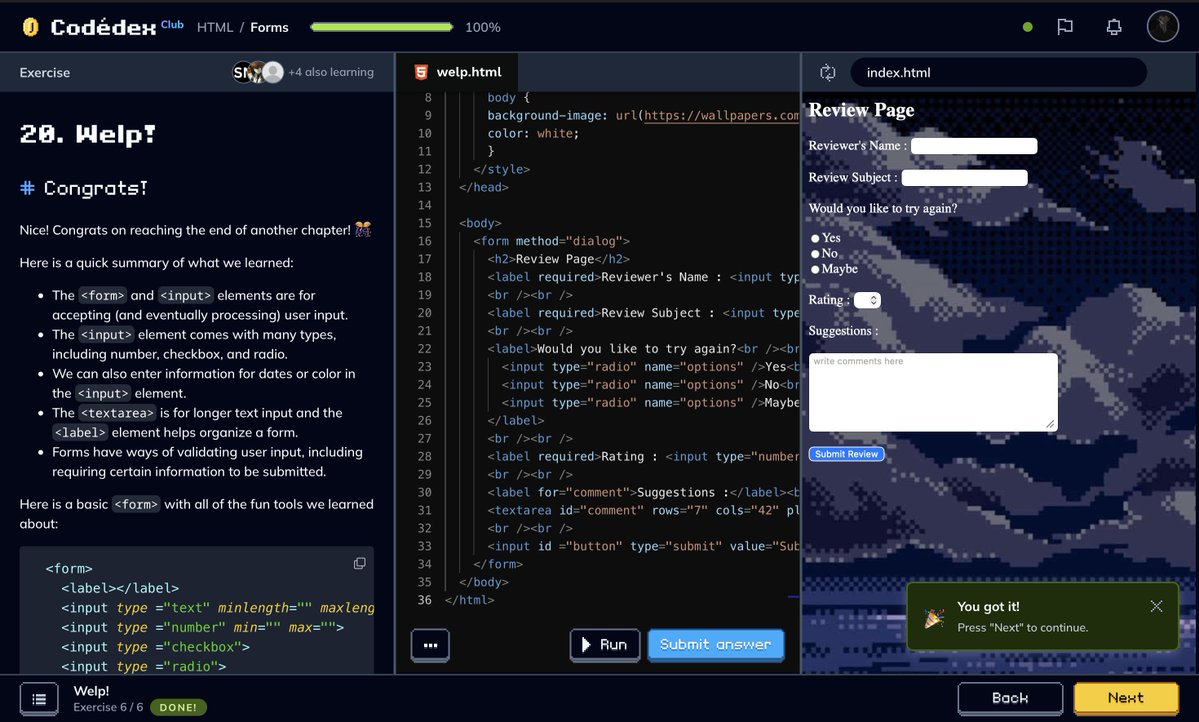Click the 'Welp!' footer exercise name
This screenshot has width=1199, height=722.
tap(91, 691)
